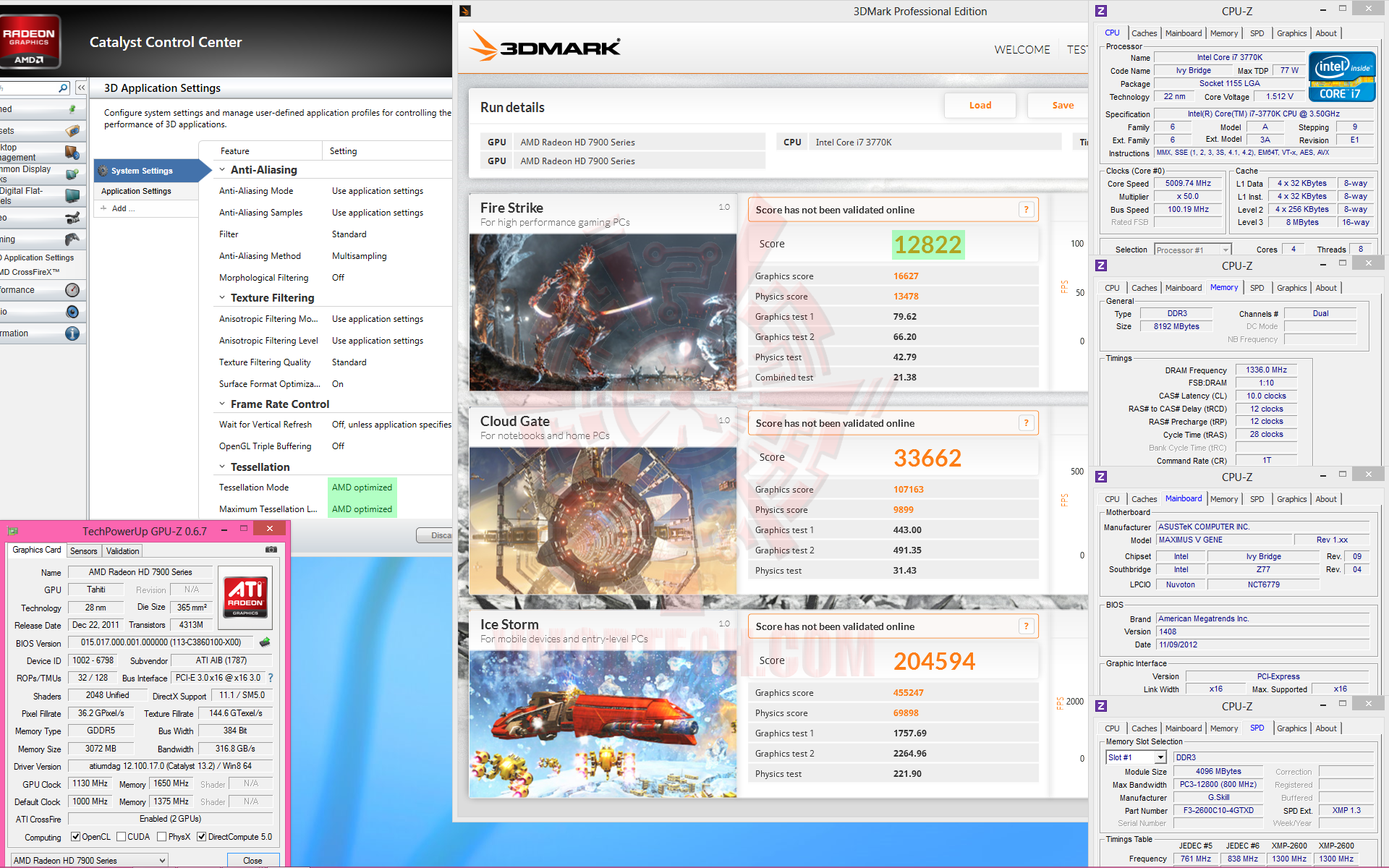Collapse sidebar using double-arrow icon

click(x=81, y=88)
